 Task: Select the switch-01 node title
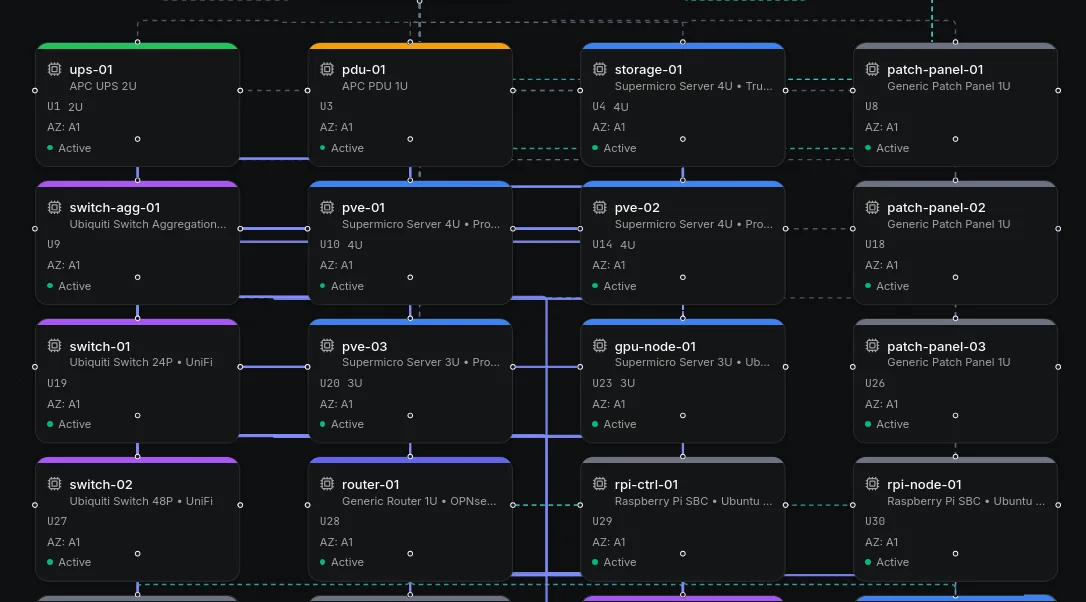100,346
